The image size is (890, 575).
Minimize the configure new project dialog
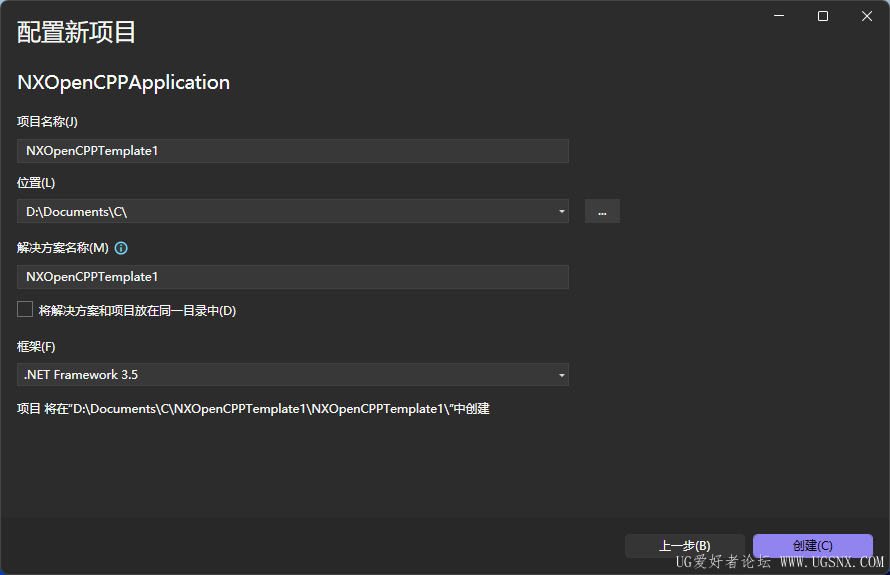pos(779,16)
